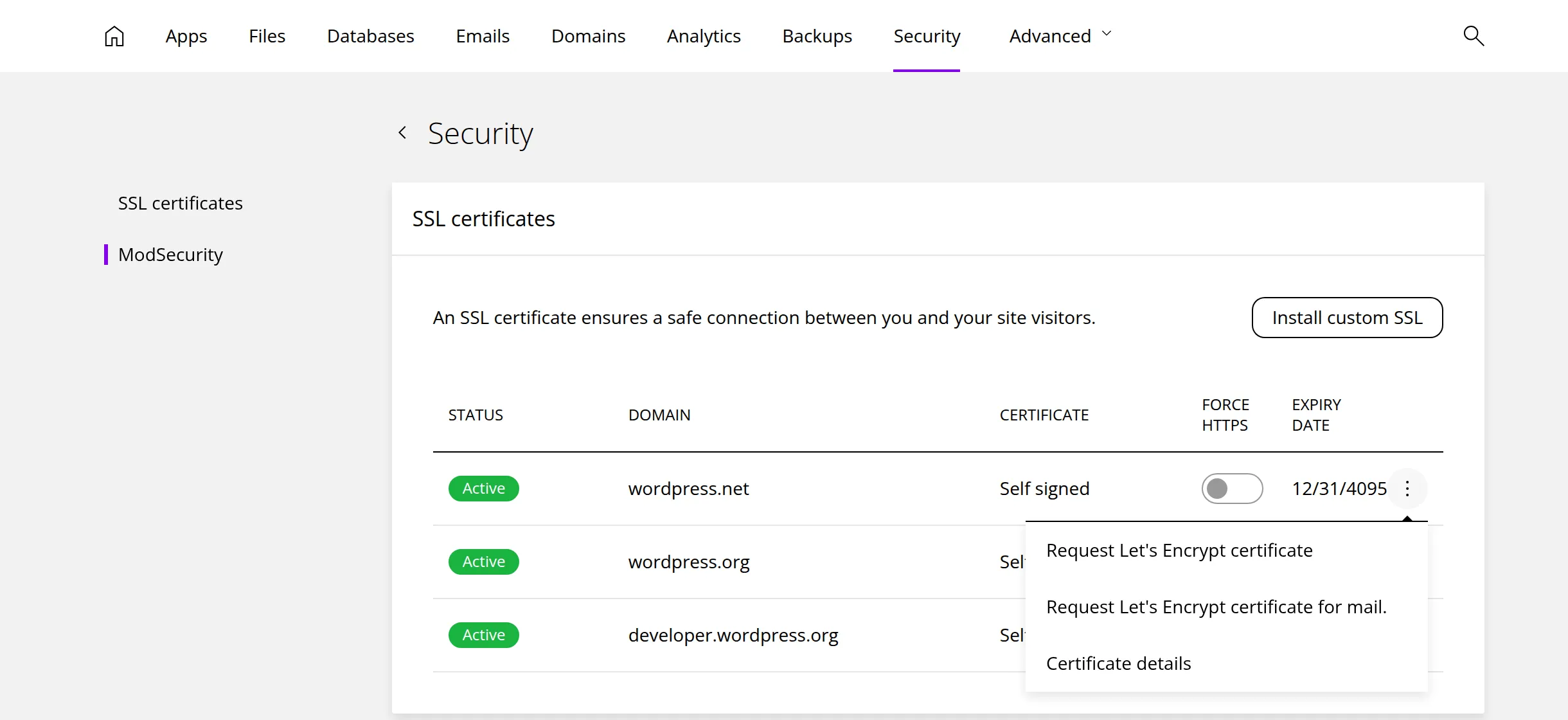Click the STATUS column header
1568x720 pixels.
tap(476, 415)
